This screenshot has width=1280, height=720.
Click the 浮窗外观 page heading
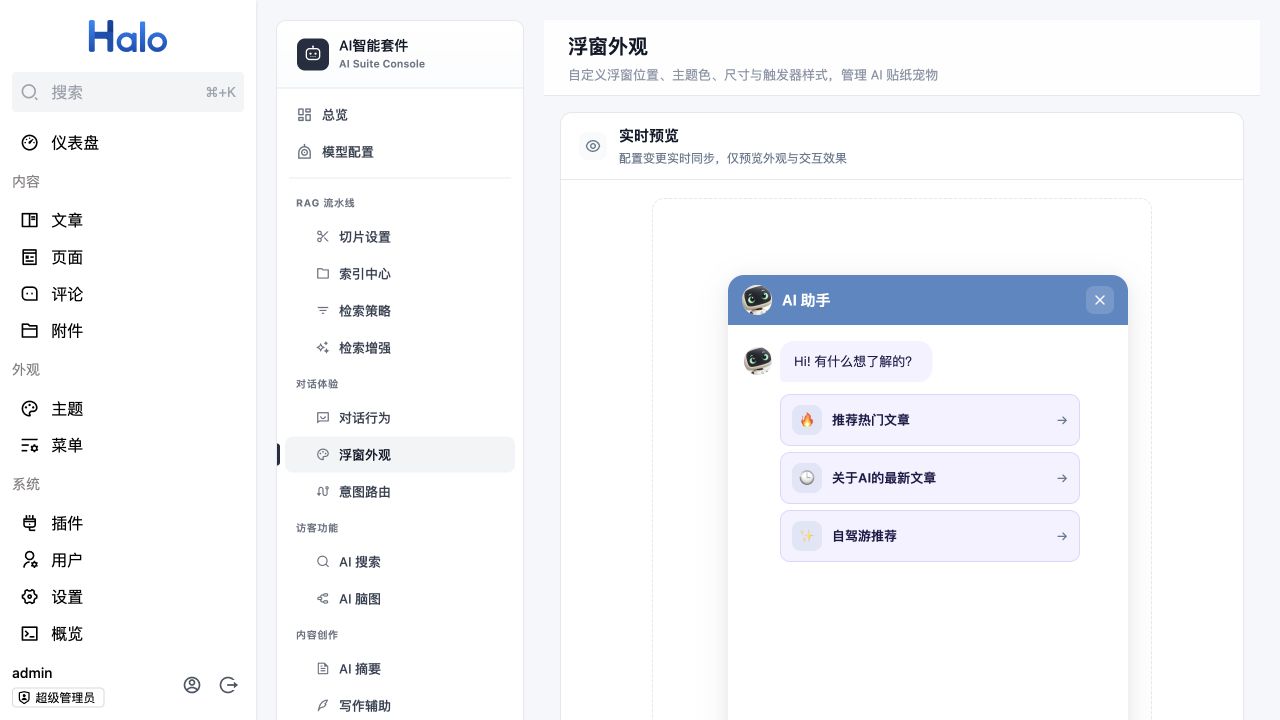608,47
